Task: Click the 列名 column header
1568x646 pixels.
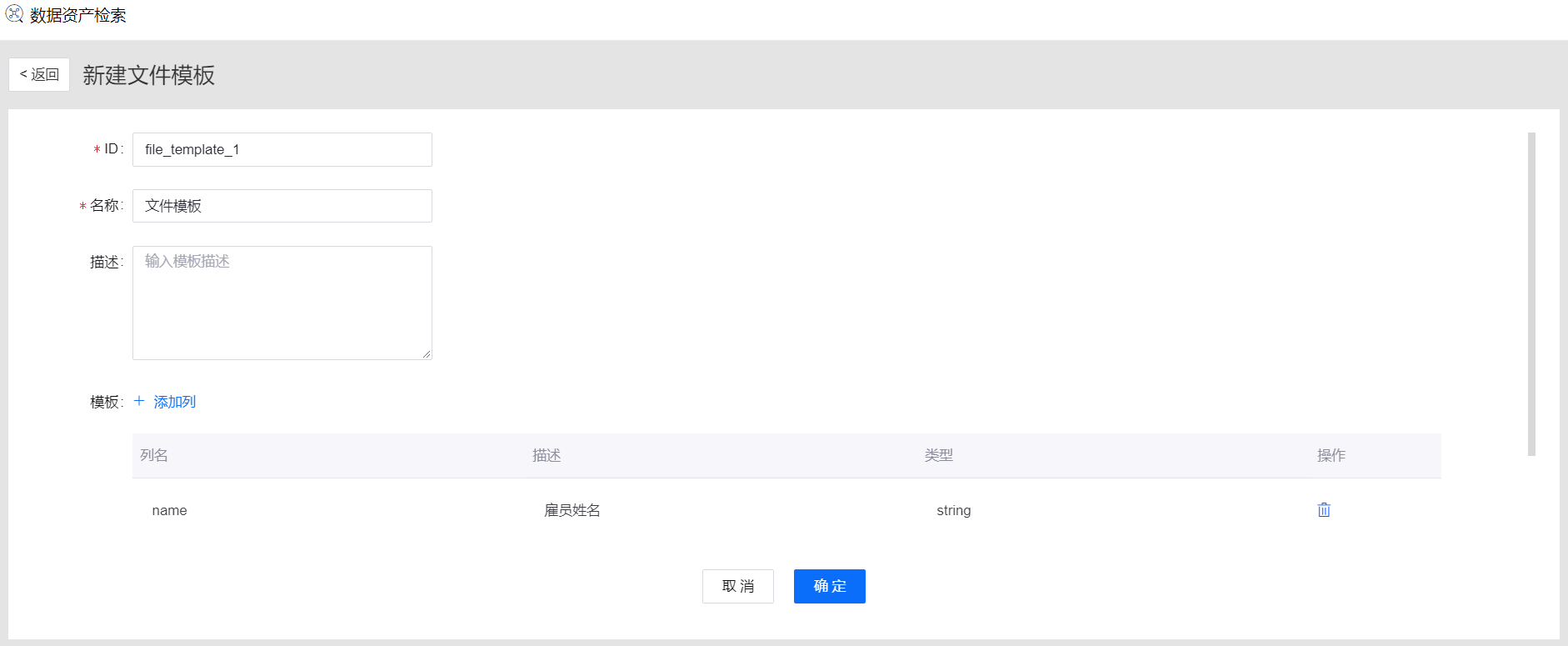Action: coord(154,455)
